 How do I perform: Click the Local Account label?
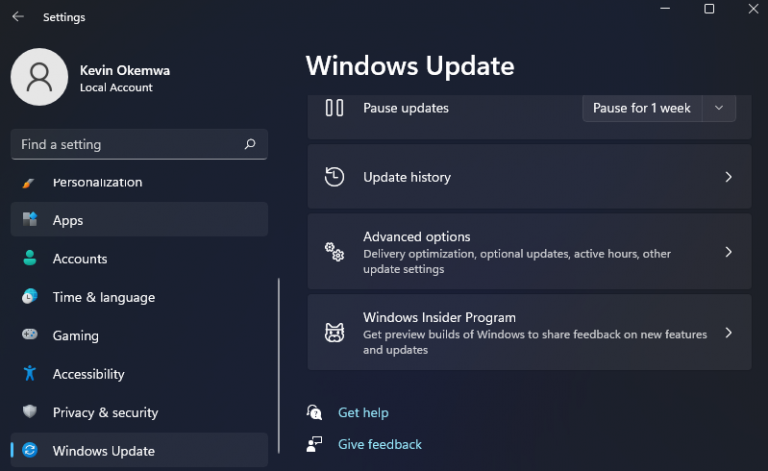tap(116, 88)
